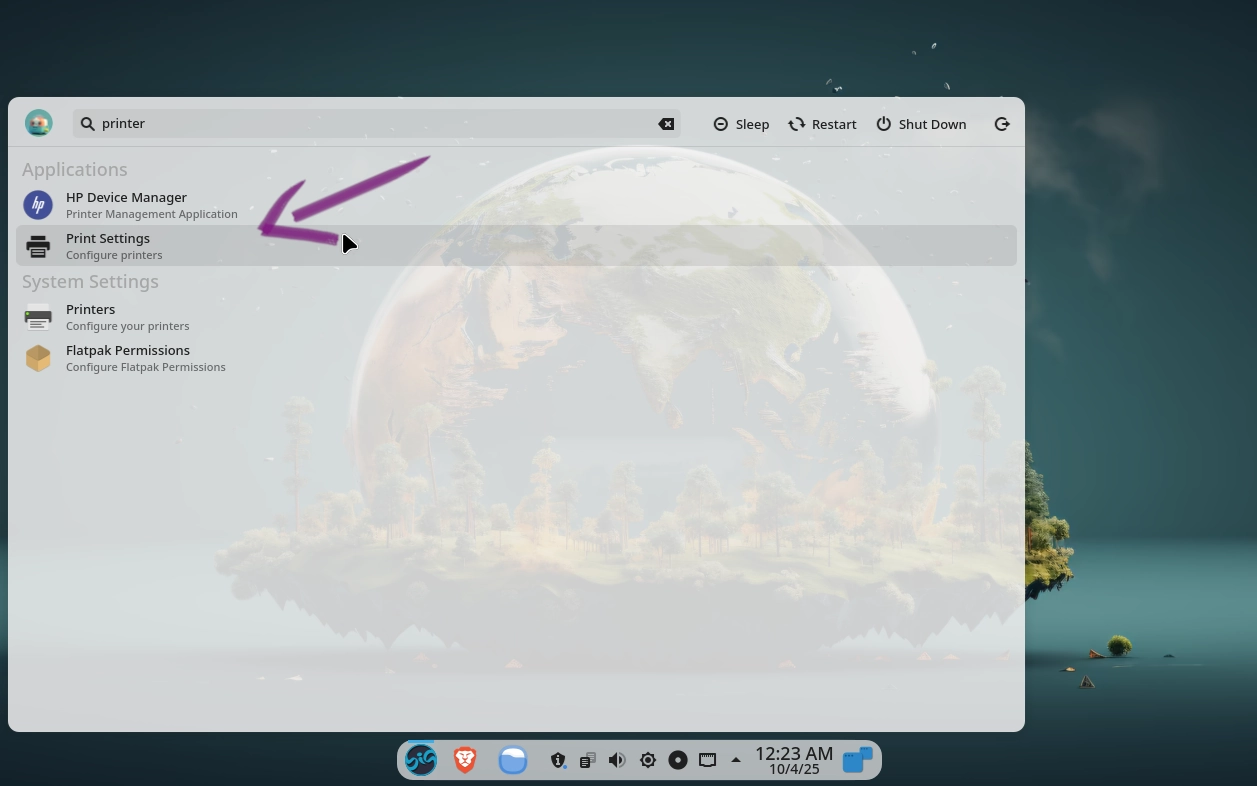Launch Print Settings from results

click(x=108, y=246)
